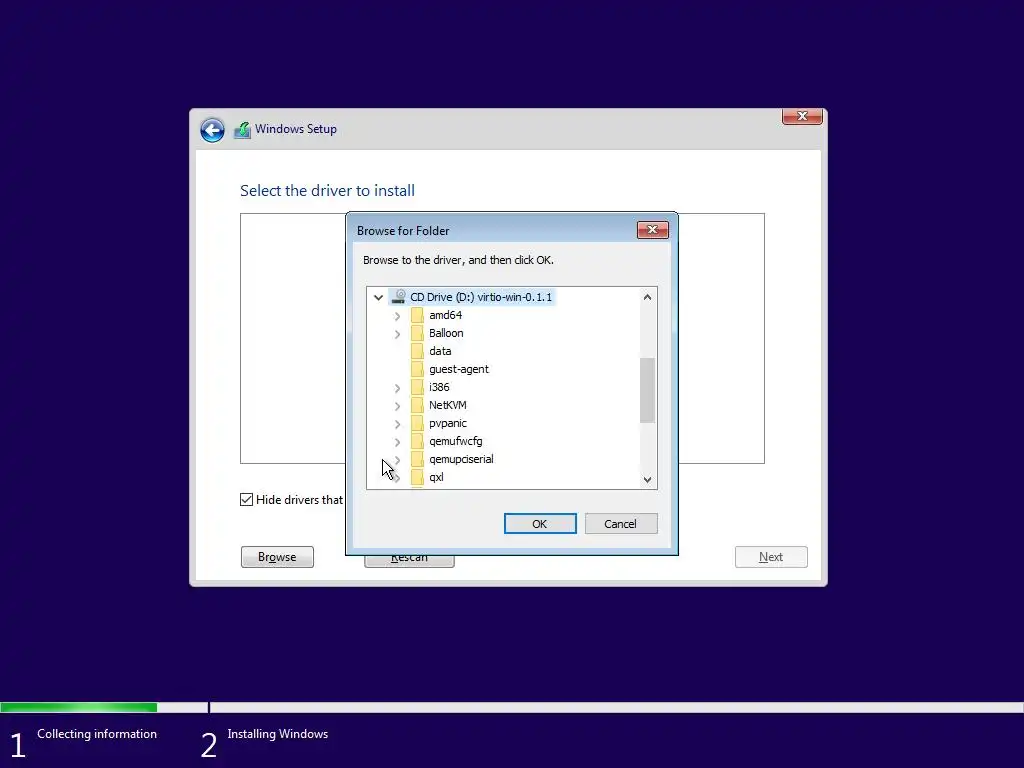Expand the Balloon folder

397,334
